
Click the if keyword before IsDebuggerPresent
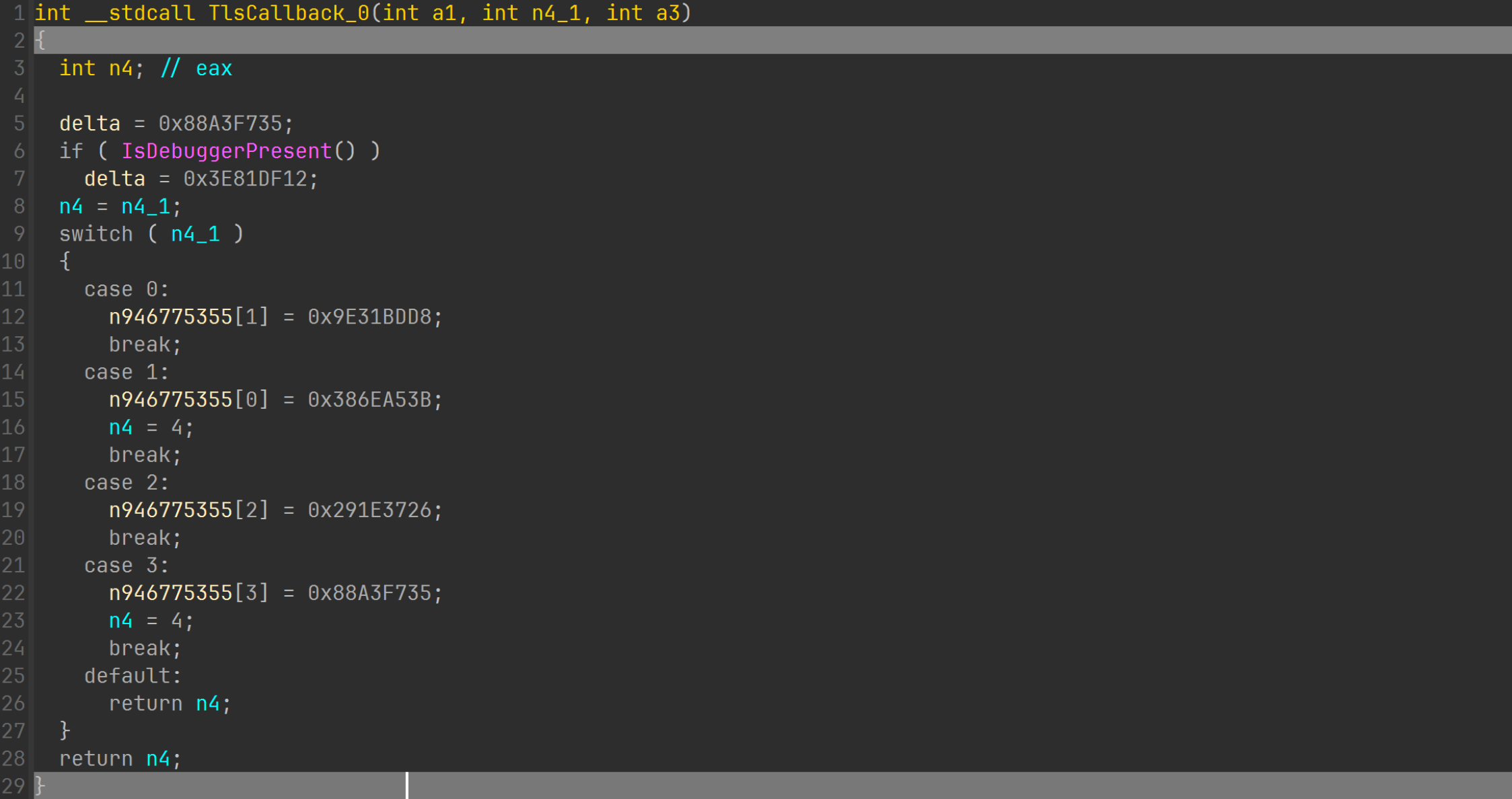pyautogui.click(x=71, y=151)
